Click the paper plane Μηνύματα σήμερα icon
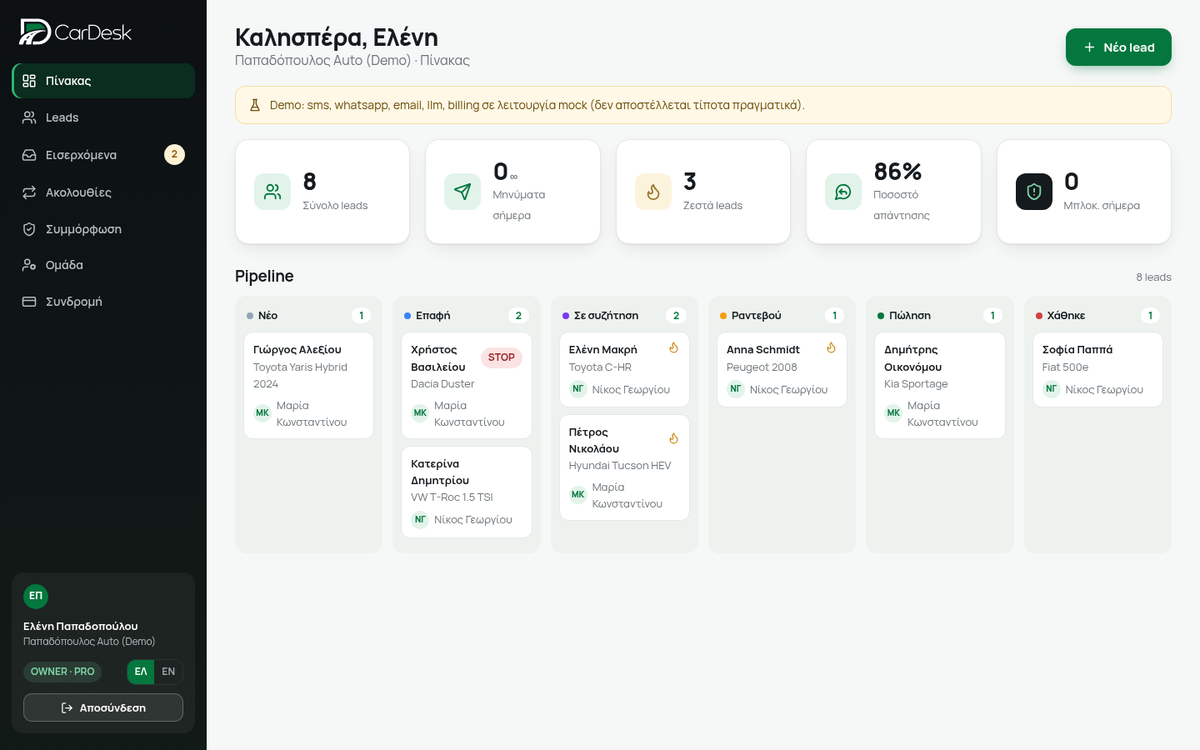Screen dimensions: 1200x750 click(x=462, y=192)
